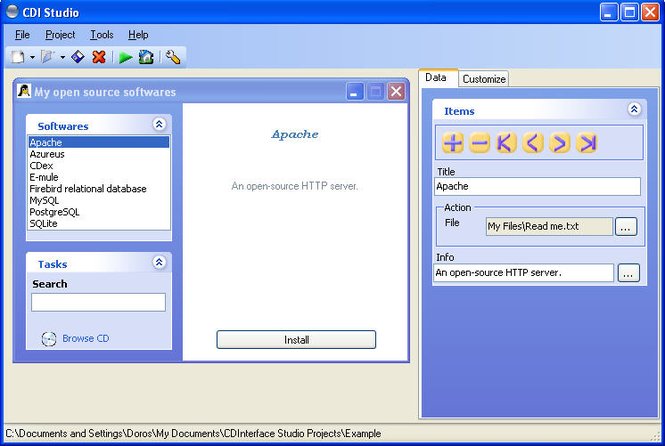Collapse the Tasks panel
This screenshot has height=446, width=665.
159,263
